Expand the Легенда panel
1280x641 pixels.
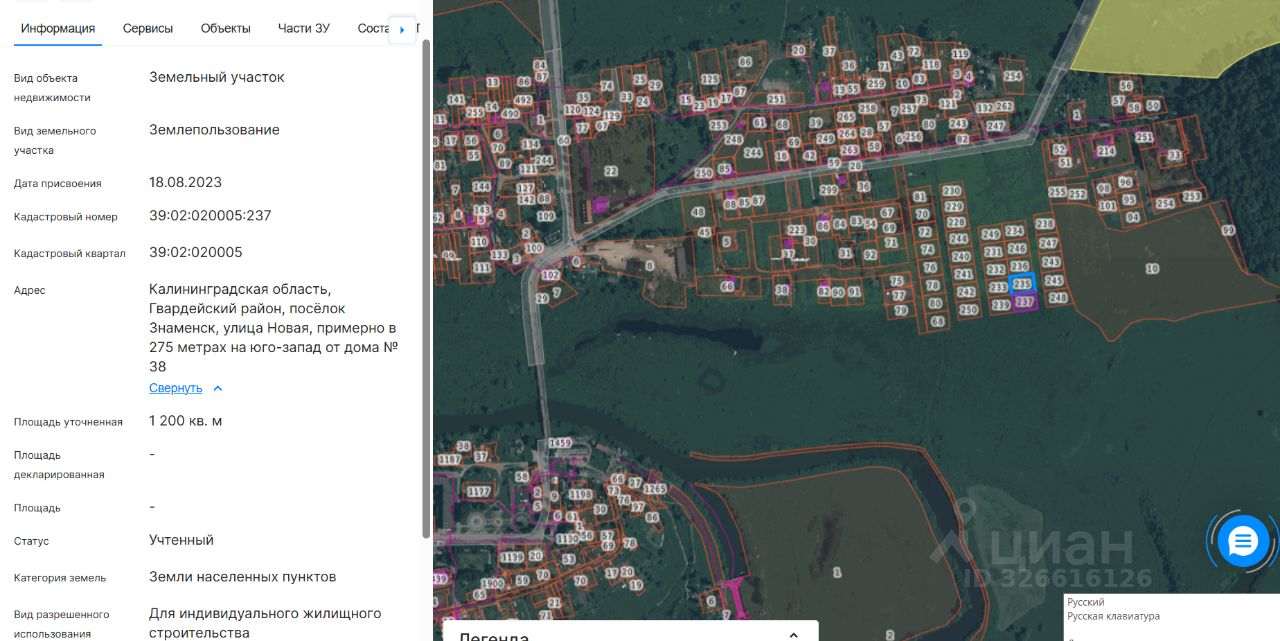coord(793,634)
